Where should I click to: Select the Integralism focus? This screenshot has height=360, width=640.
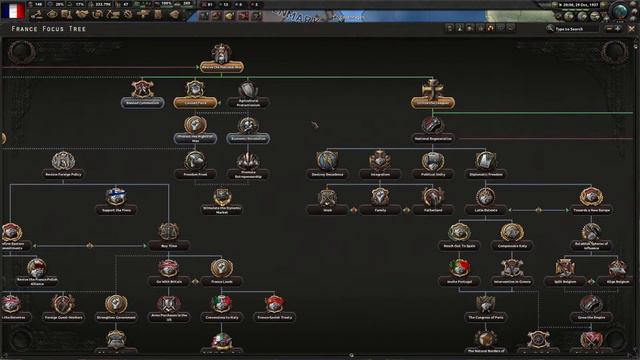[x=380, y=166]
